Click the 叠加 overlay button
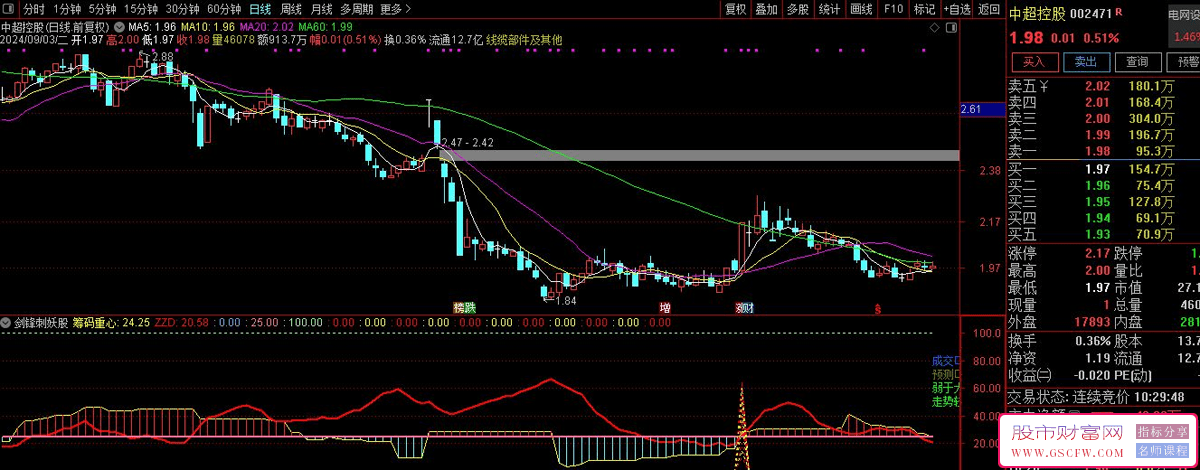 point(766,9)
